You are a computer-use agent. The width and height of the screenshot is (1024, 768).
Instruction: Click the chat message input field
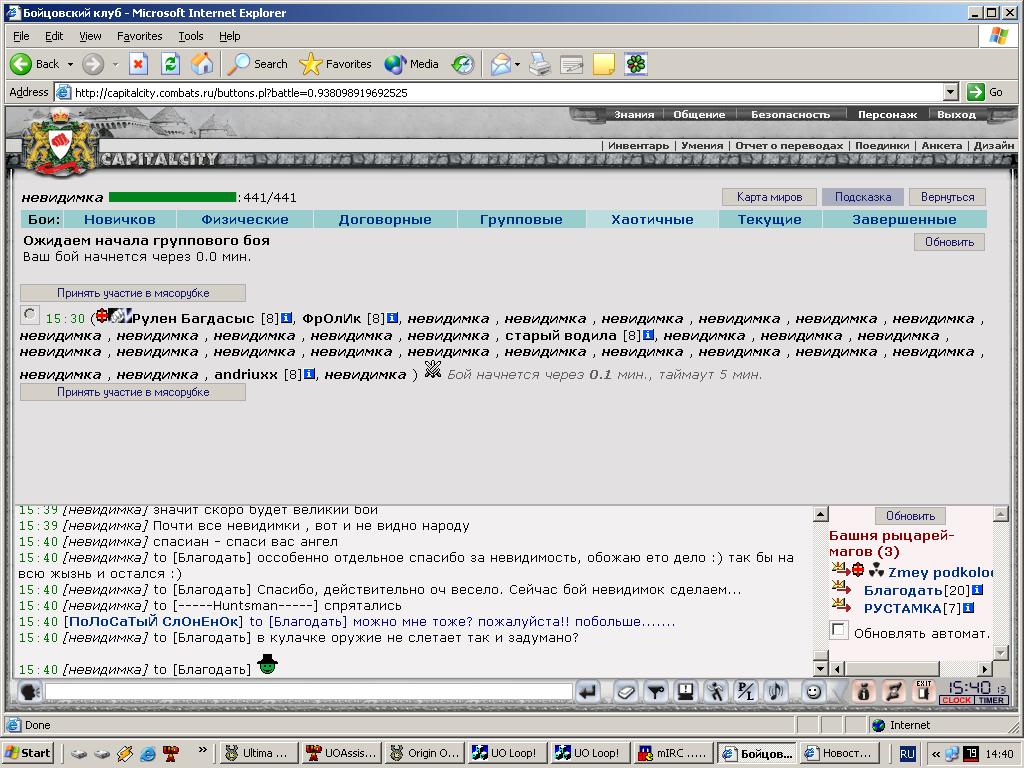[309, 691]
